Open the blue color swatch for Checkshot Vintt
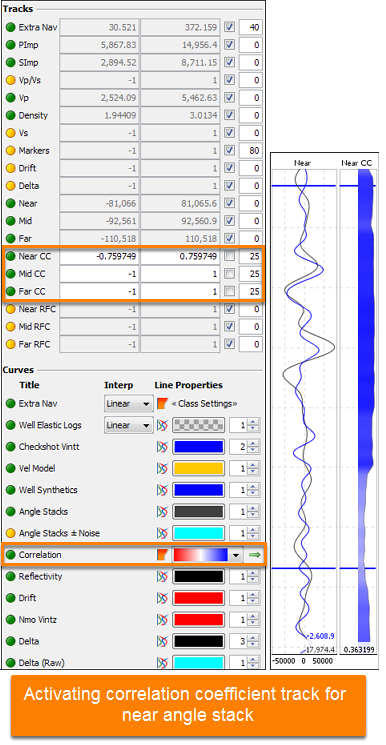The width and height of the screenshot is (386, 745). click(198, 447)
